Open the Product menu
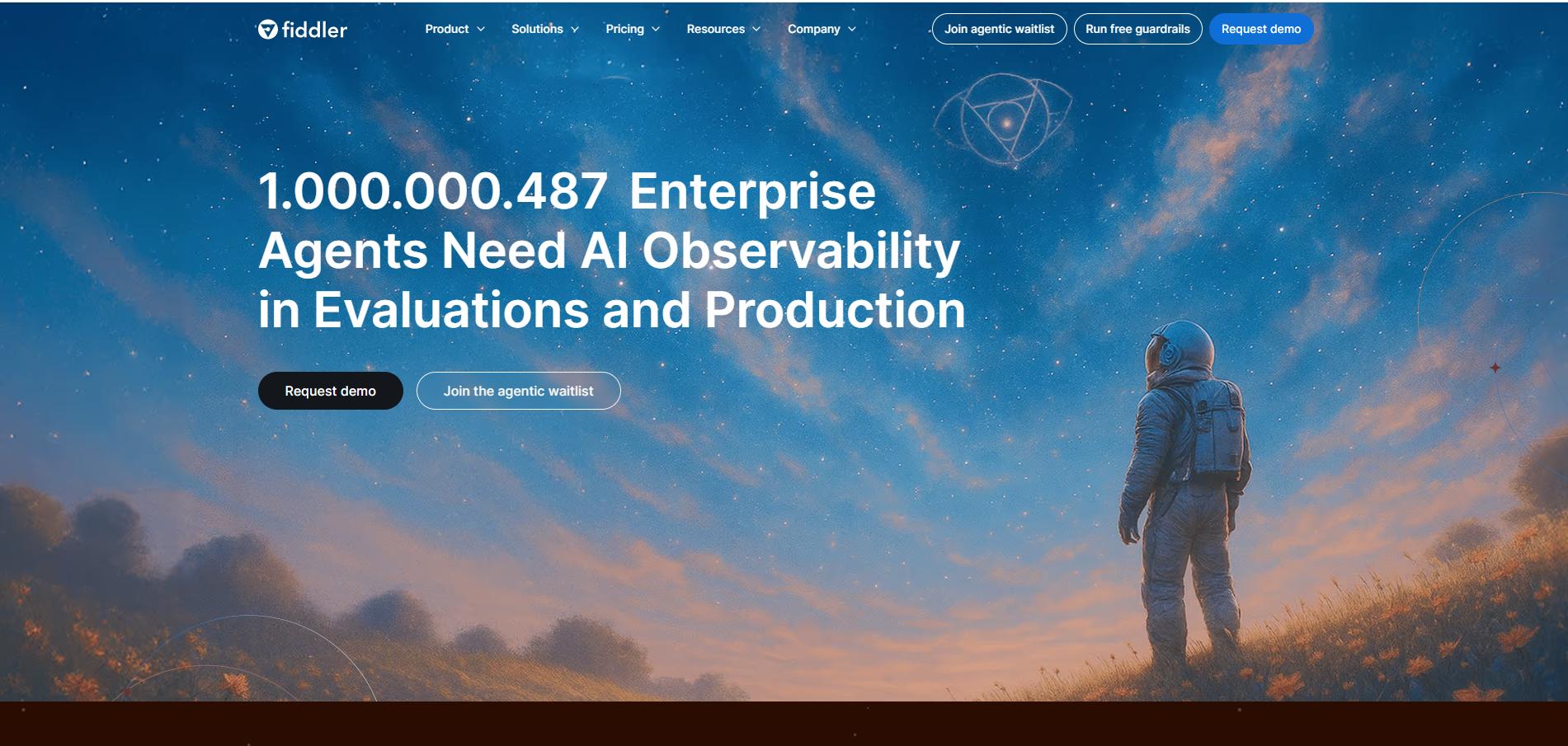1568x746 pixels. click(x=446, y=29)
